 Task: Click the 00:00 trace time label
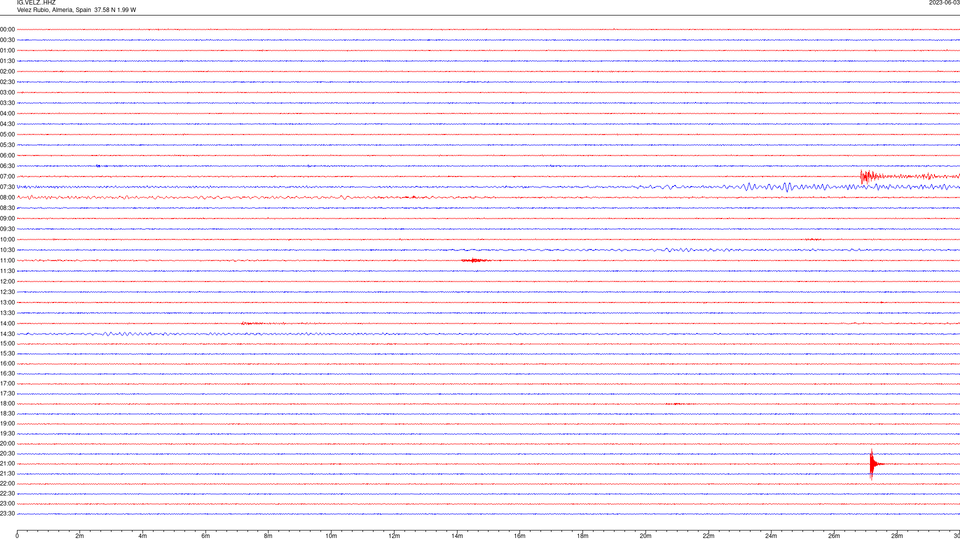pyautogui.click(x=7, y=29)
